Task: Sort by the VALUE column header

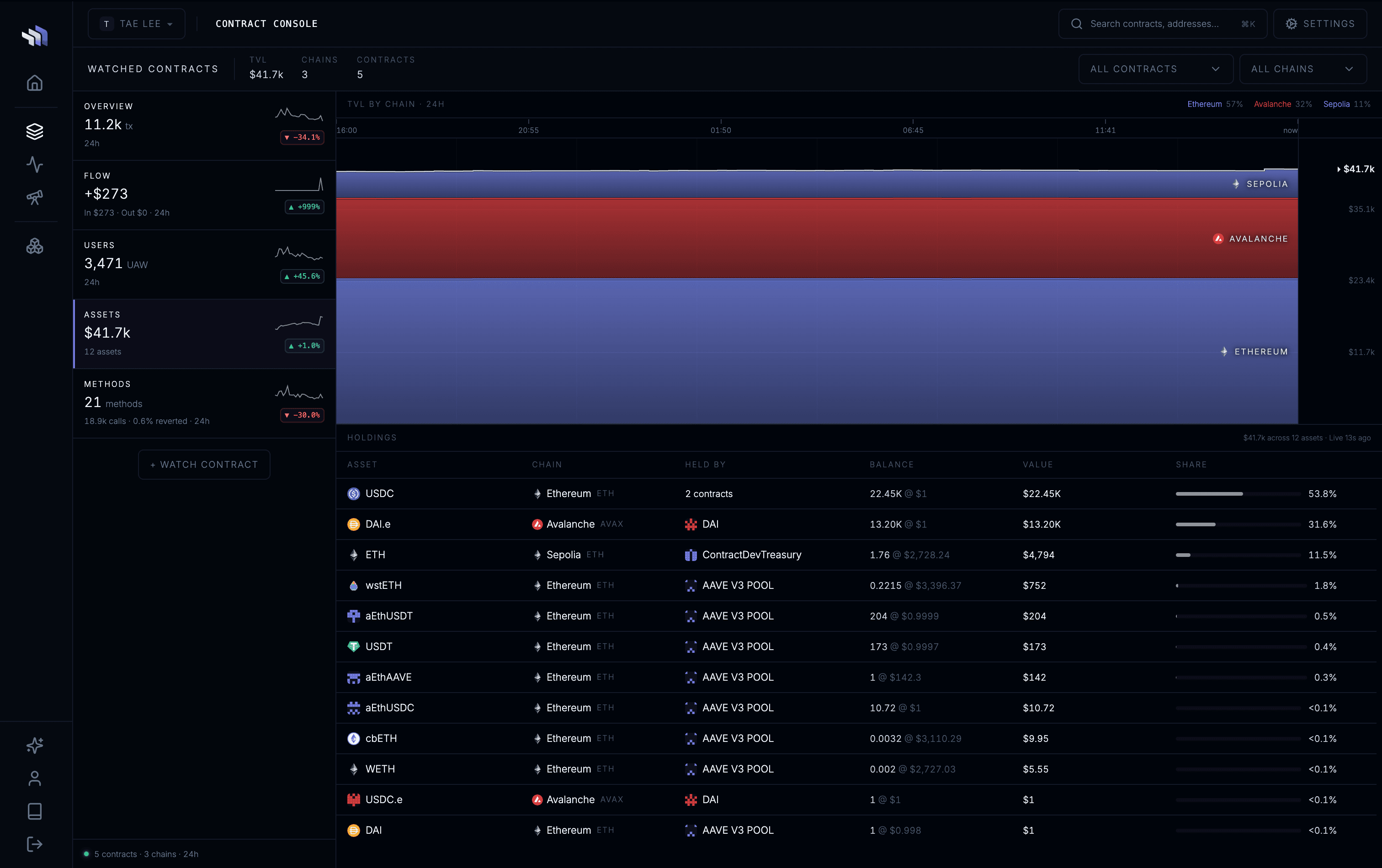Action: (x=1038, y=465)
